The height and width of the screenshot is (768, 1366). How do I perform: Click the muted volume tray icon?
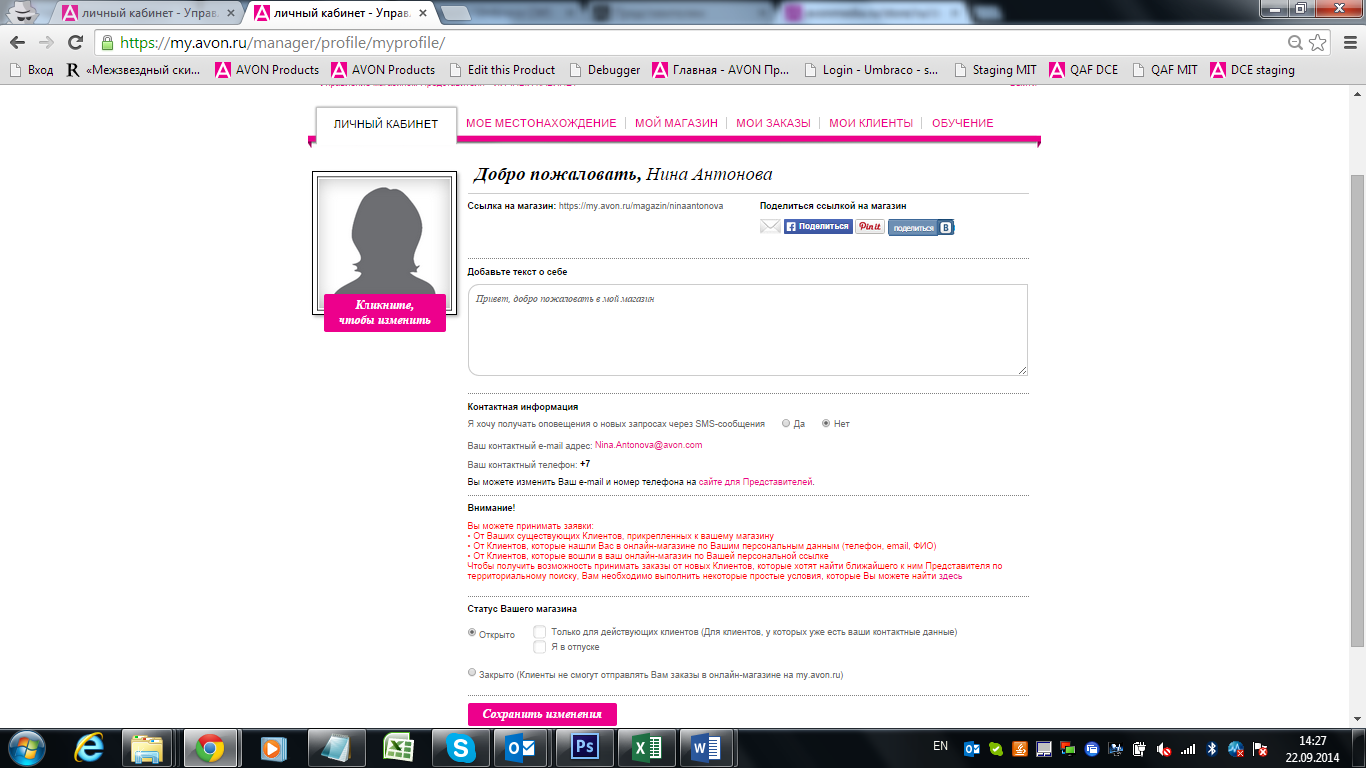point(1164,748)
